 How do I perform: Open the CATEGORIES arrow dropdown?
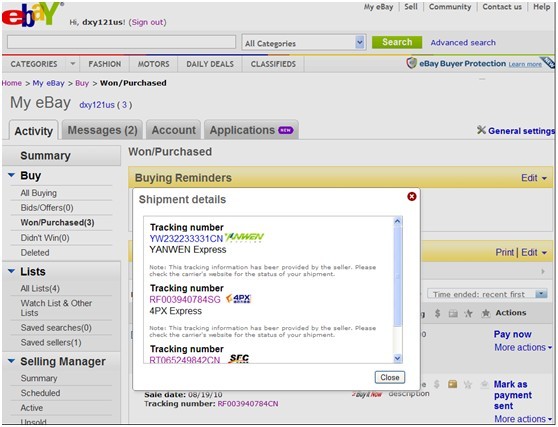(x=73, y=64)
